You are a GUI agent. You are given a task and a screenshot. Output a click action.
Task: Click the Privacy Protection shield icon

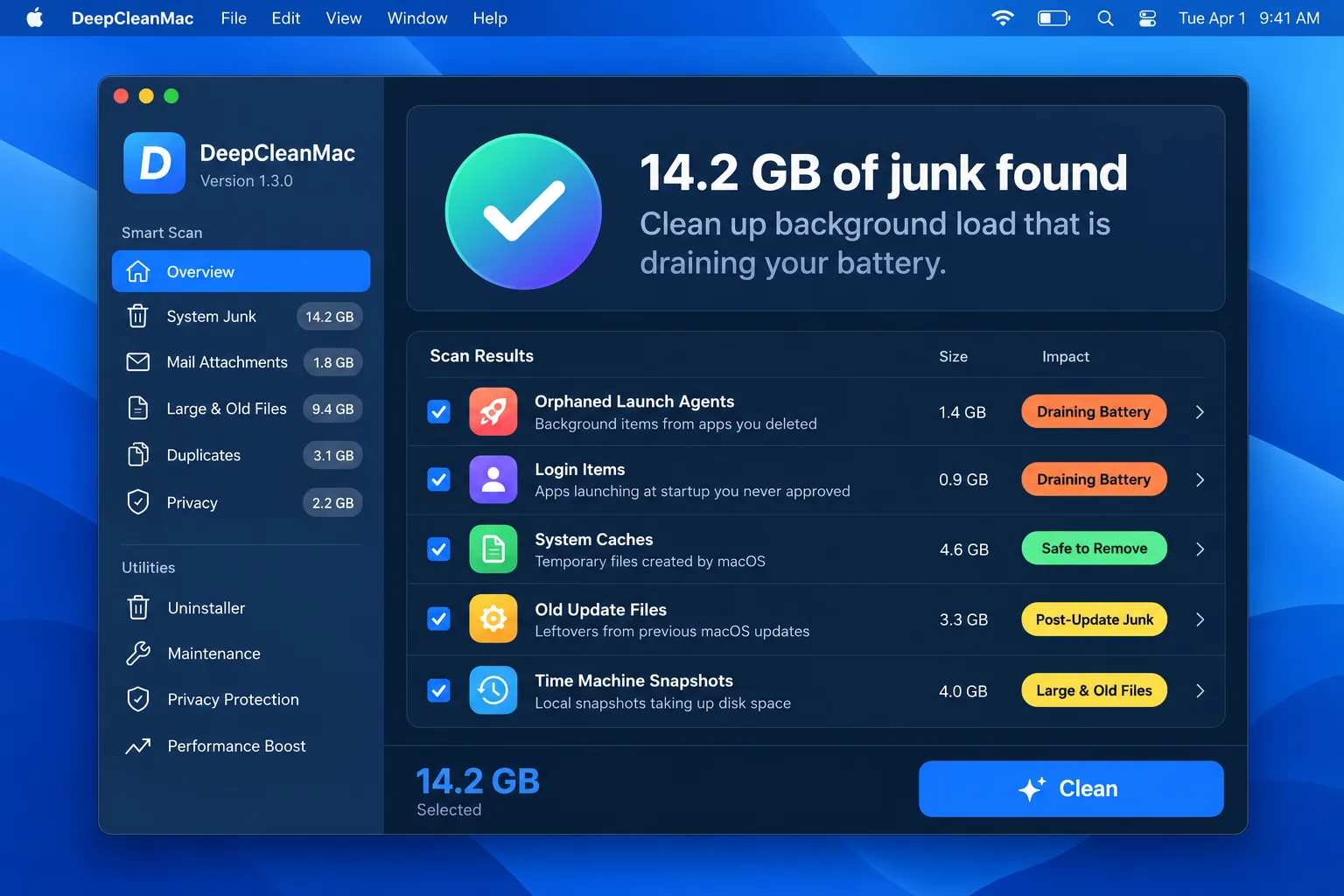tap(138, 699)
